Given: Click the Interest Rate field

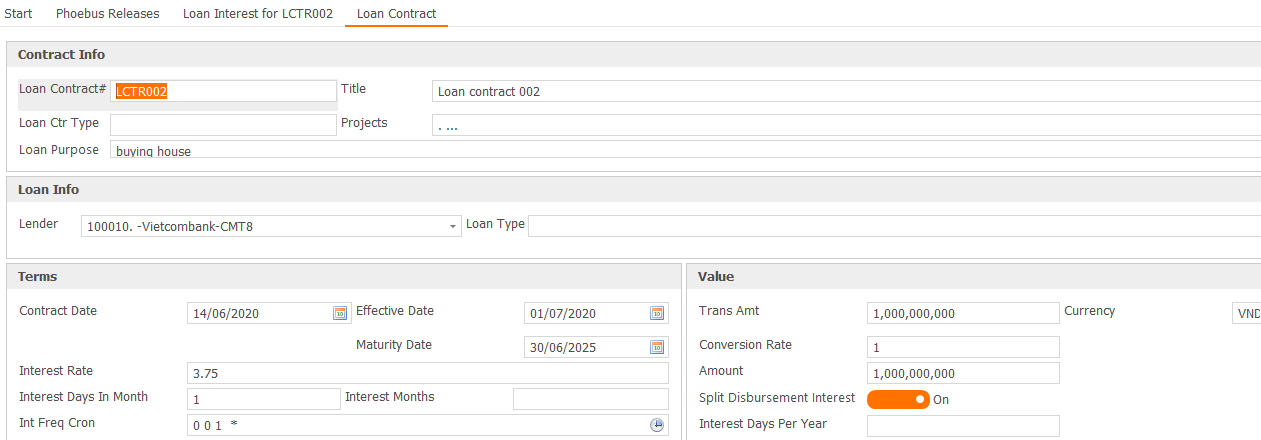Looking at the screenshot, I should point(427,373).
